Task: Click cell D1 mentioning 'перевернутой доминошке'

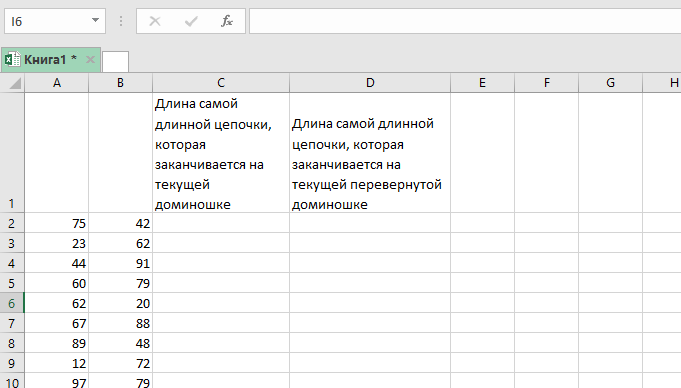Action: 370,153
